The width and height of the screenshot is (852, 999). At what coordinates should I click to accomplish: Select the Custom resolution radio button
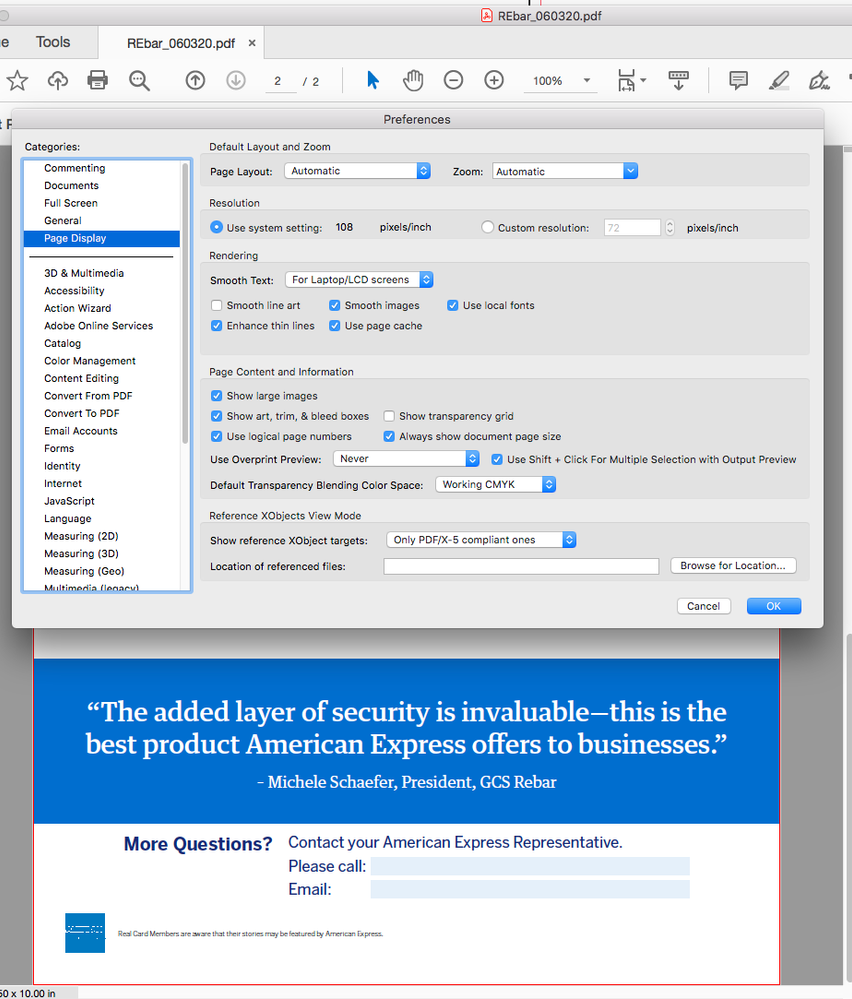click(487, 227)
